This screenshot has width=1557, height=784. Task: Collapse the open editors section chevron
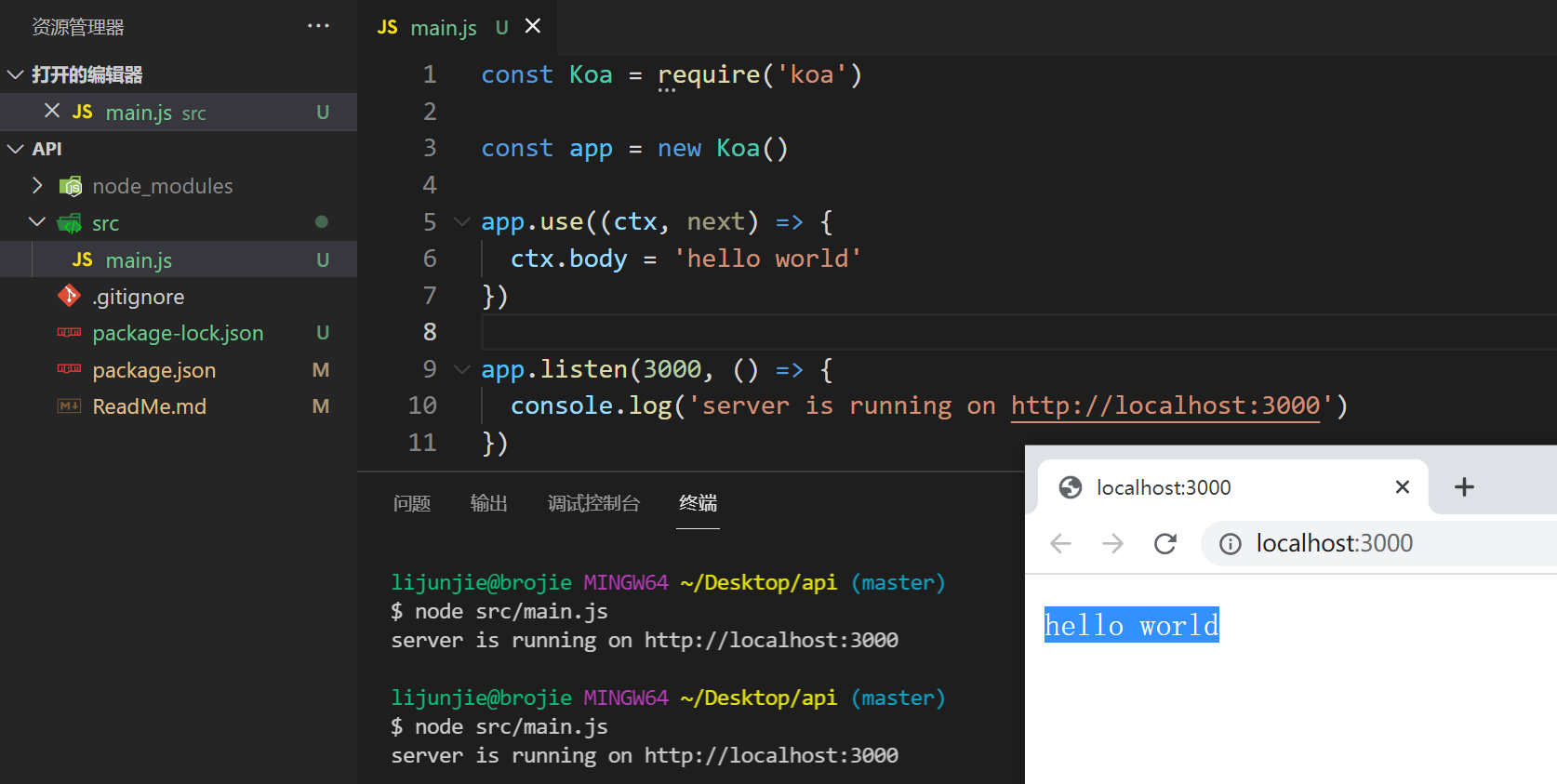(x=15, y=74)
